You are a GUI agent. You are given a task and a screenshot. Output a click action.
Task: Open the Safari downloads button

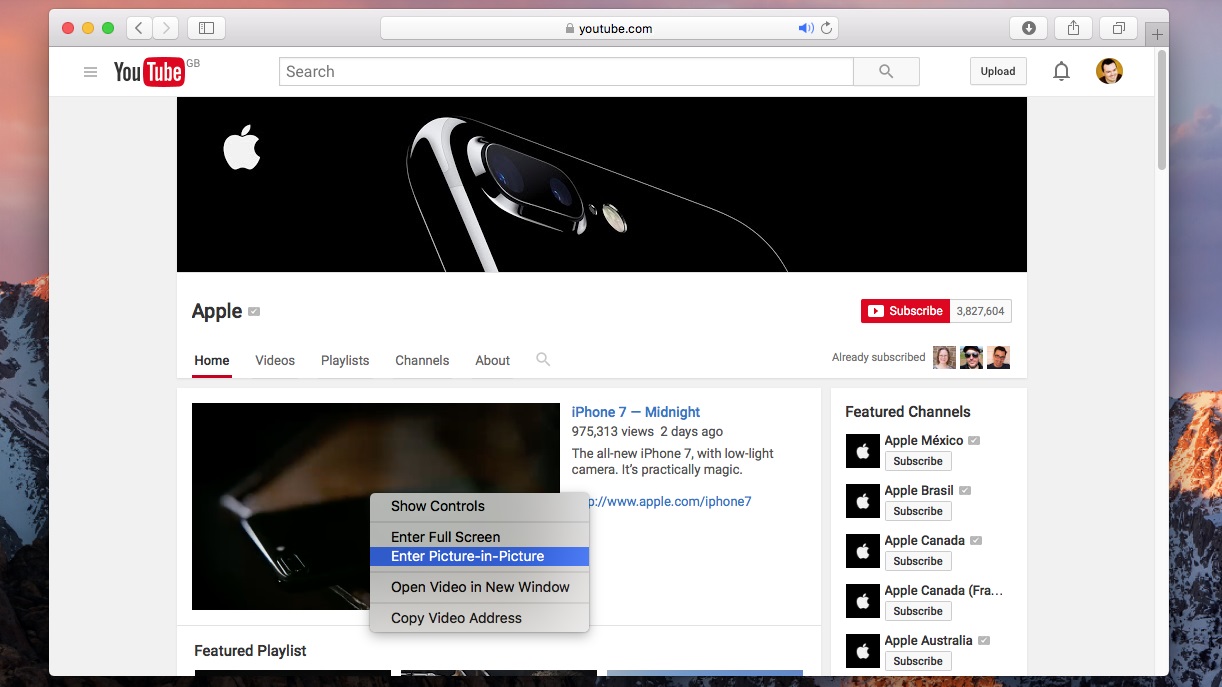pos(1028,28)
